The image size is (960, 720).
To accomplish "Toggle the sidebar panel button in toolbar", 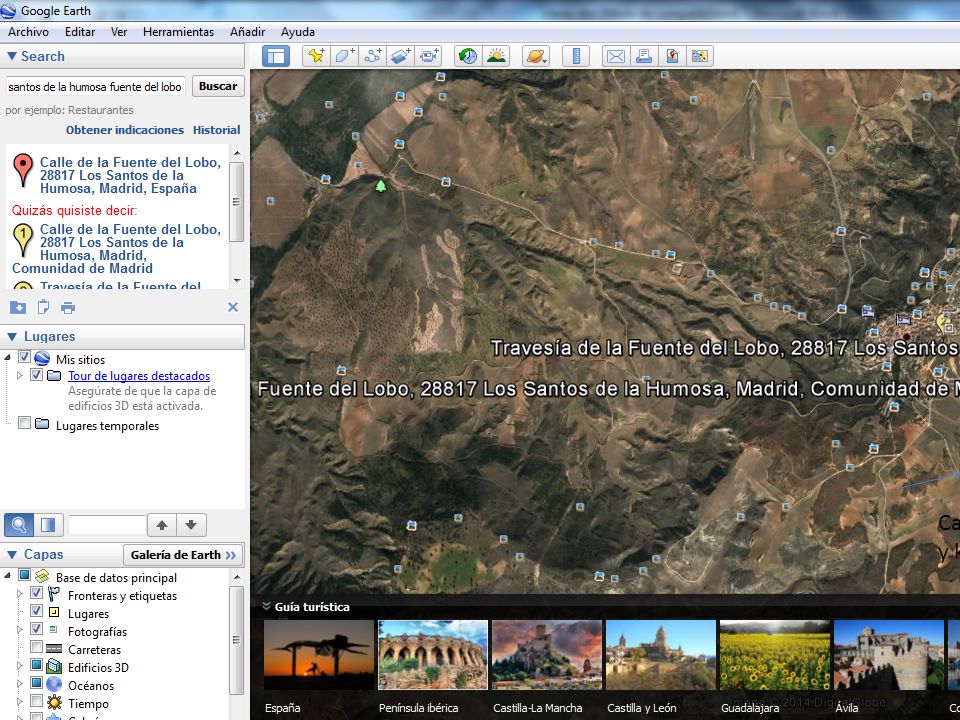I will (276, 56).
